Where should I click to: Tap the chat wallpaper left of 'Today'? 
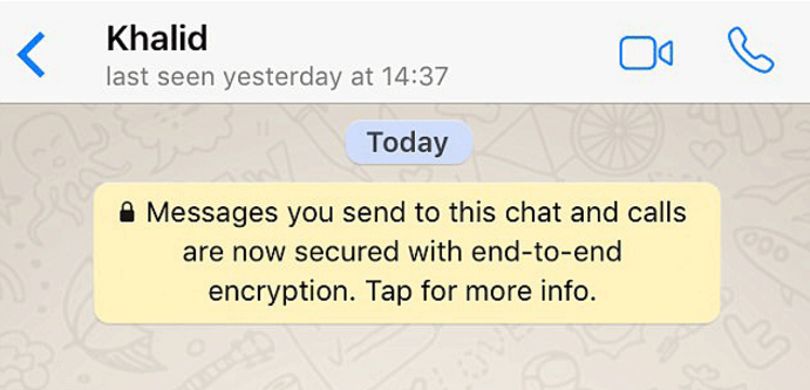(170, 143)
